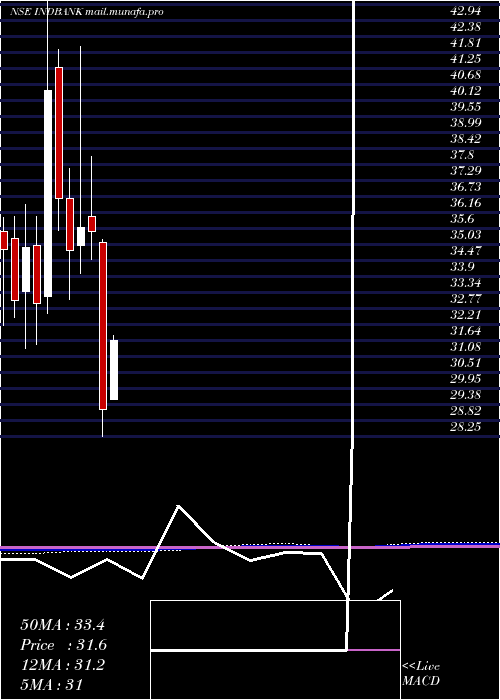Click the 36.73 price axis label

click(466, 187)
